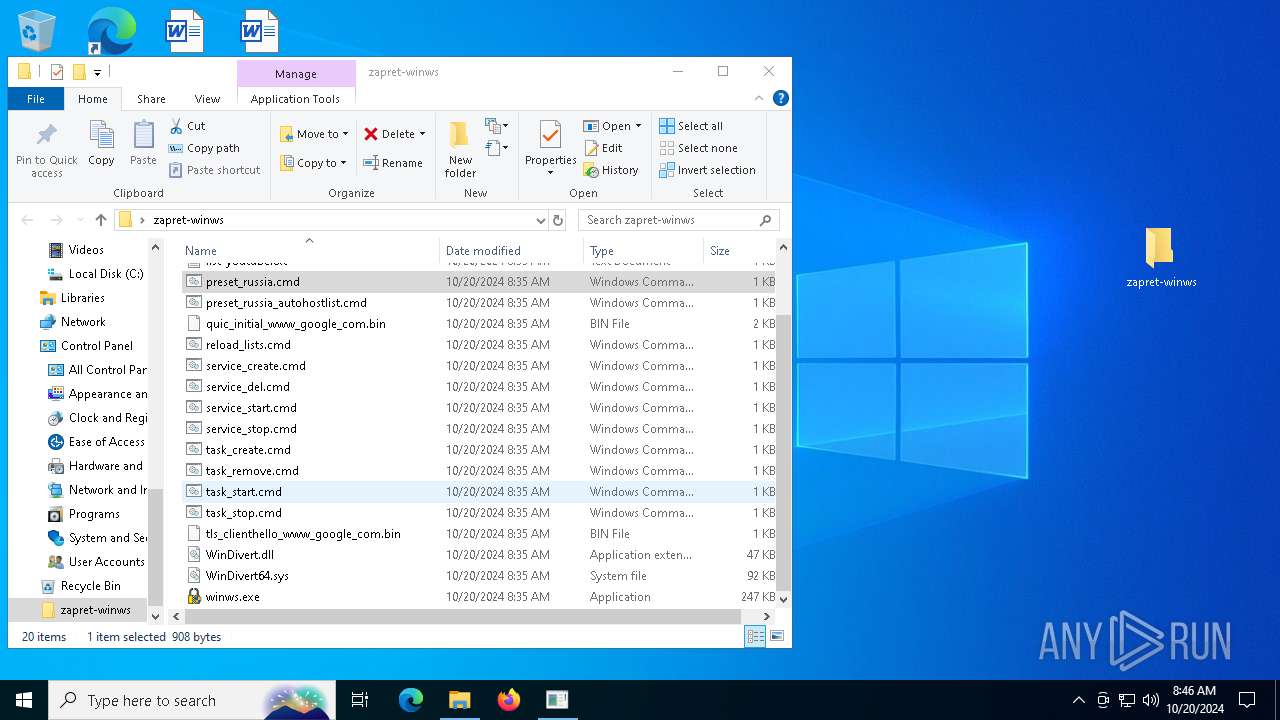This screenshot has width=1280, height=720.
Task: Switch to Home ribbon tab
Action: tap(93, 99)
